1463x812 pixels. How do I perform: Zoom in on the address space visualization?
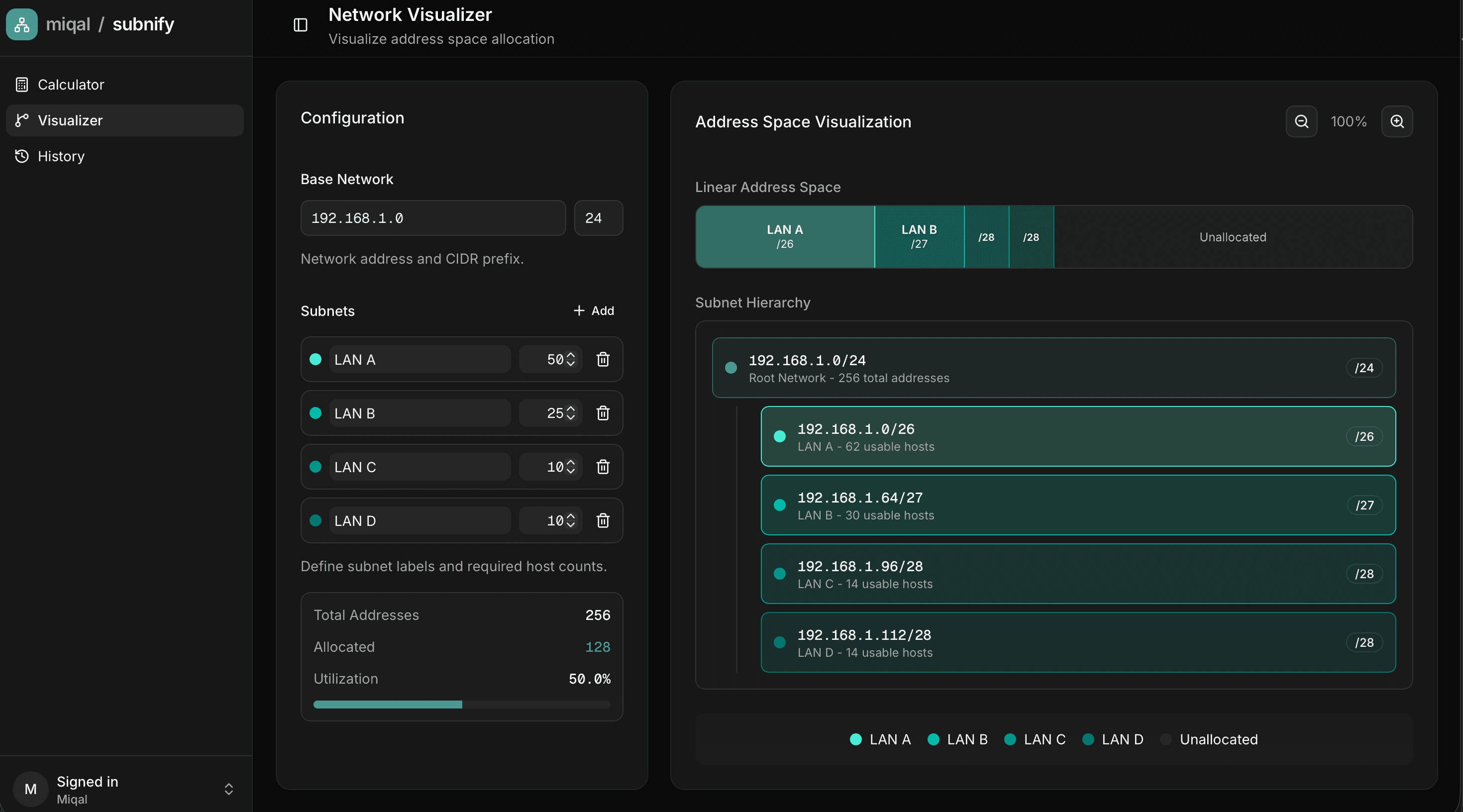coord(1397,121)
